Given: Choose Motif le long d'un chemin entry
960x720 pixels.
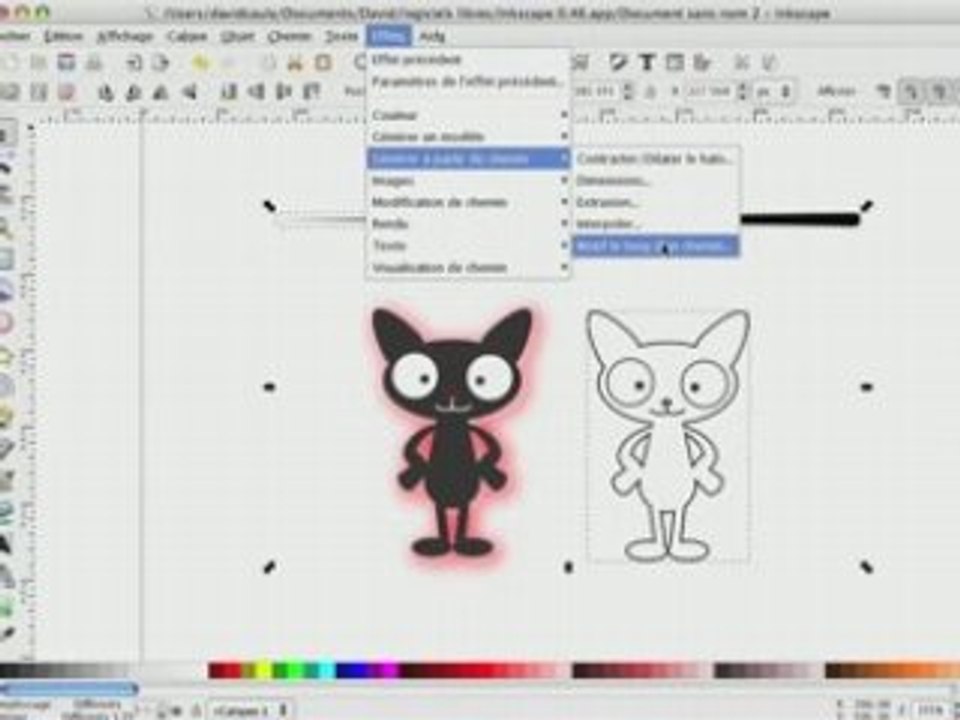Looking at the screenshot, I should 655,246.
